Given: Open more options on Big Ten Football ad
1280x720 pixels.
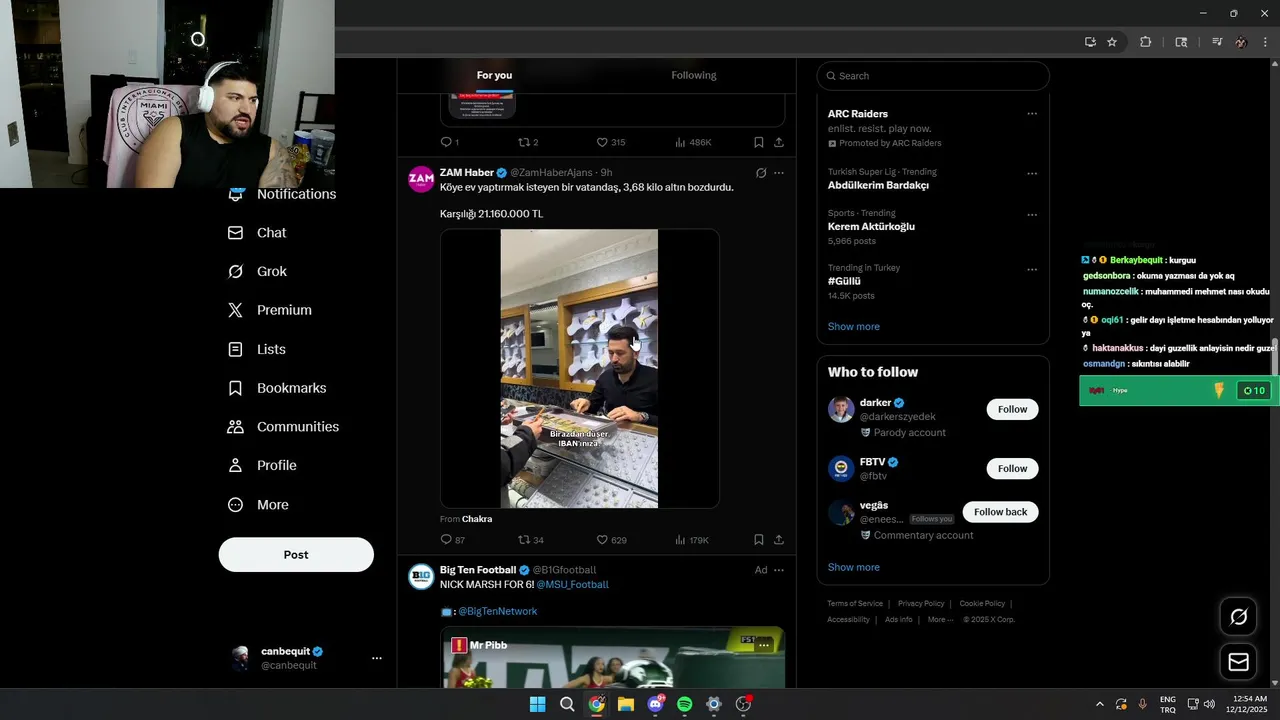Looking at the screenshot, I should coord(779,570).
